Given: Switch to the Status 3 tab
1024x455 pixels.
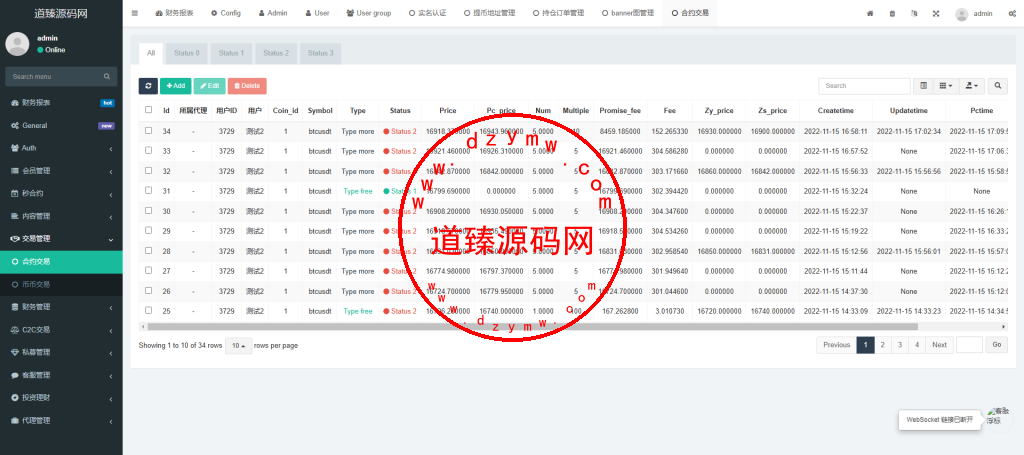Looking at the screenshot, I should click(321, 54).
